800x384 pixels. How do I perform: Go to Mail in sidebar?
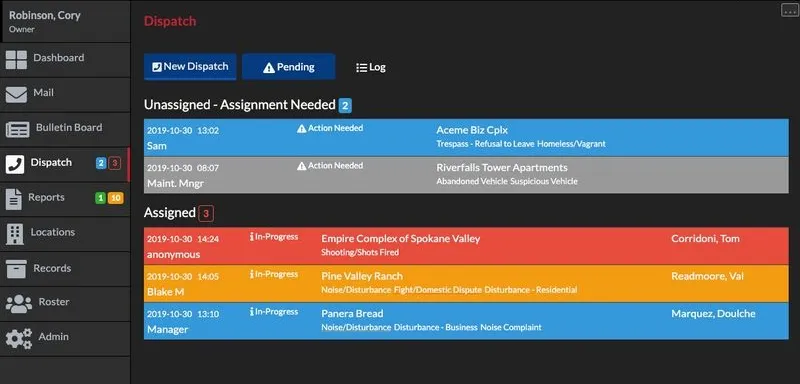click(x=65, y=94)
